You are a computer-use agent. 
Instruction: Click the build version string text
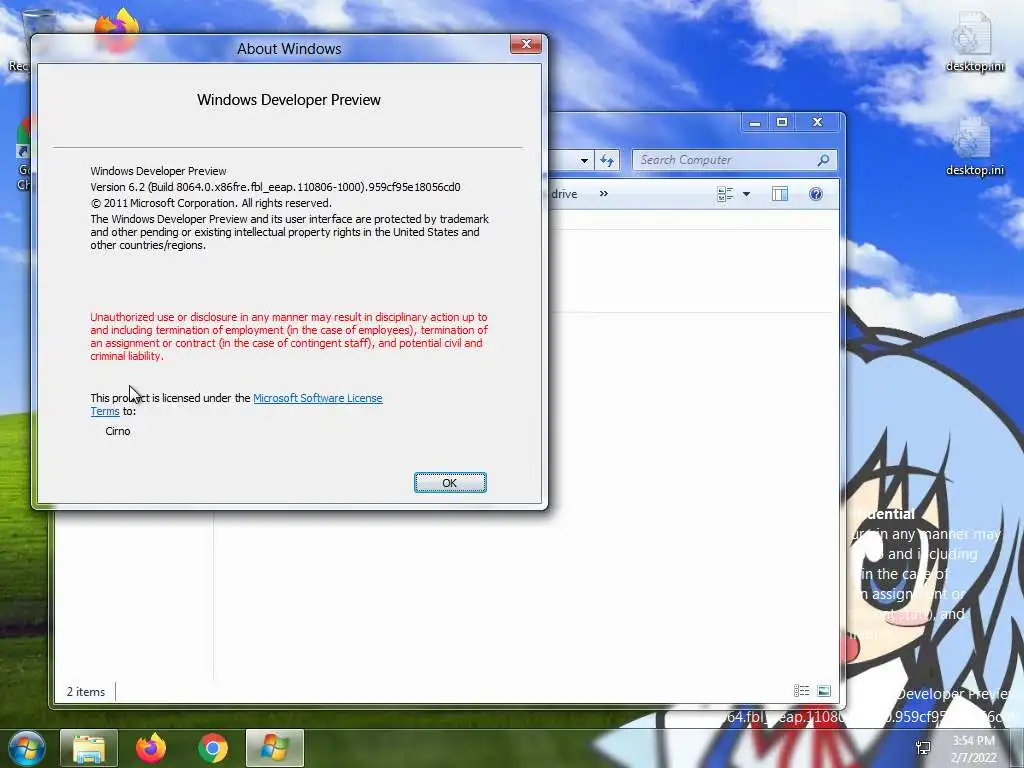pos(275,187)
